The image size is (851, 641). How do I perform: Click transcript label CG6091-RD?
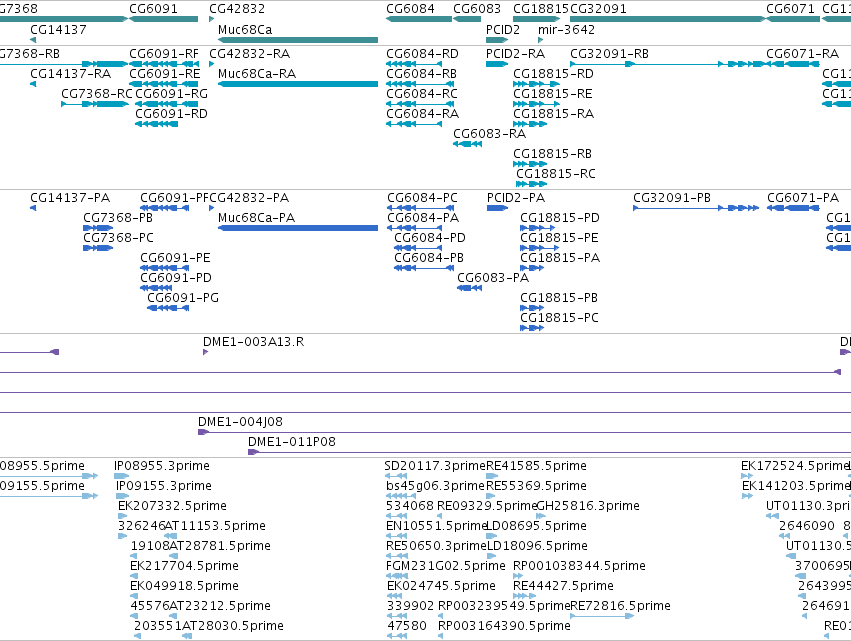point(171,114)
